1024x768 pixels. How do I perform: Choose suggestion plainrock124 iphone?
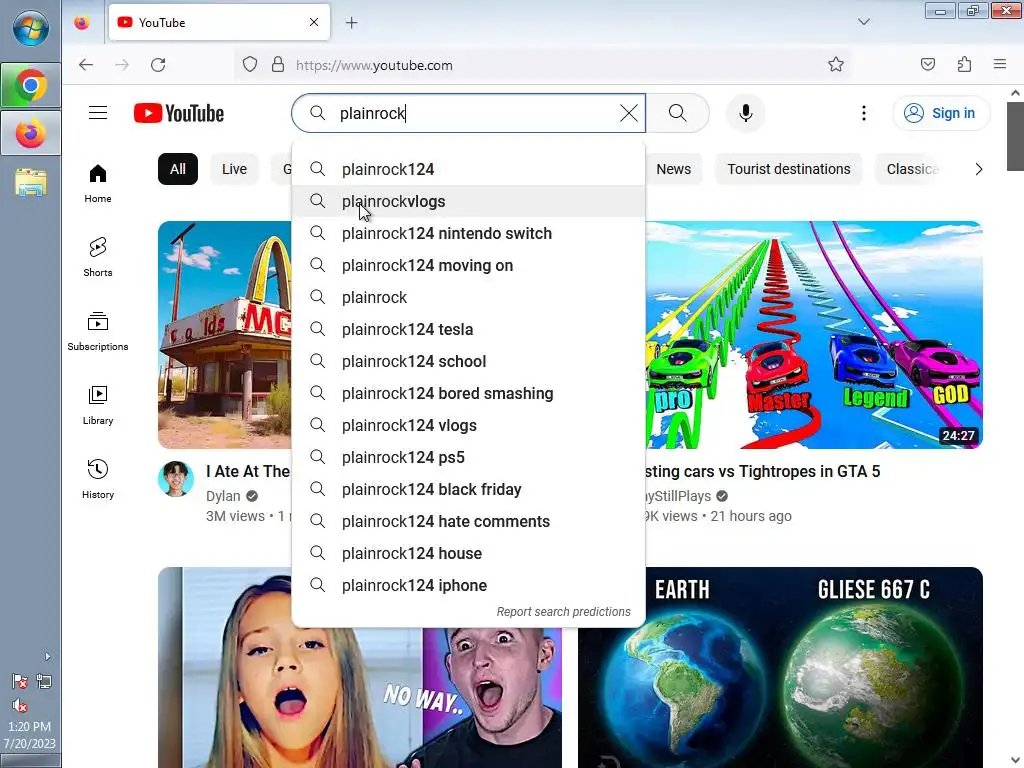coord(468,585)
